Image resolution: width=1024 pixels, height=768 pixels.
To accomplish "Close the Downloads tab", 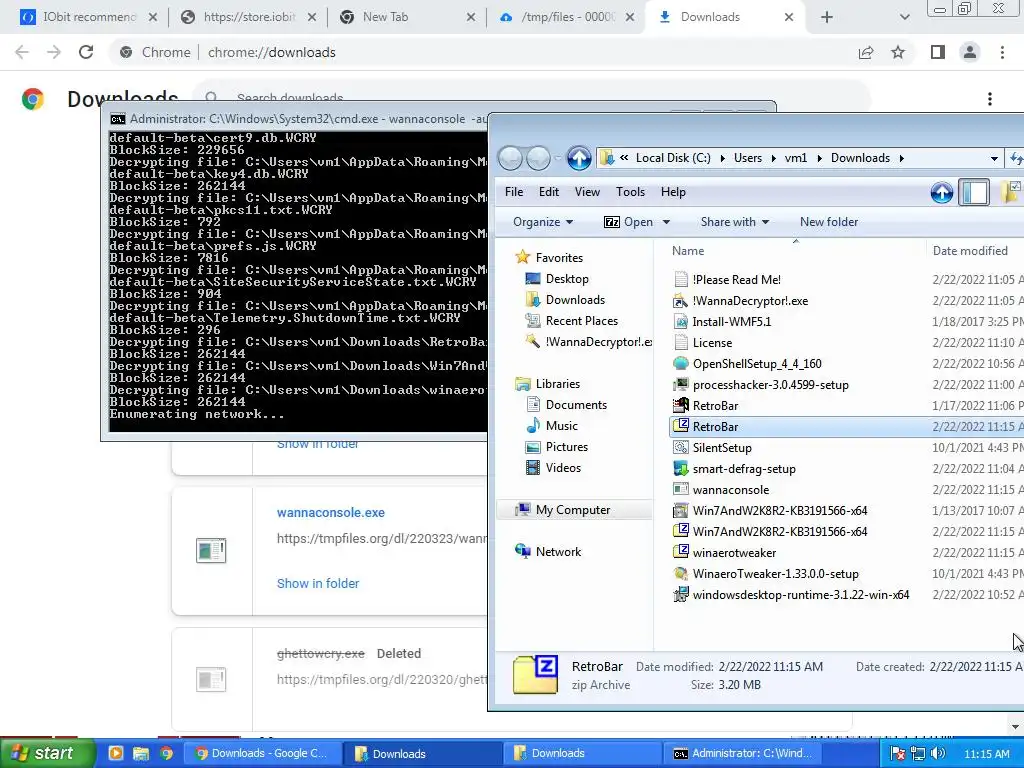I will tap(788, 17).
